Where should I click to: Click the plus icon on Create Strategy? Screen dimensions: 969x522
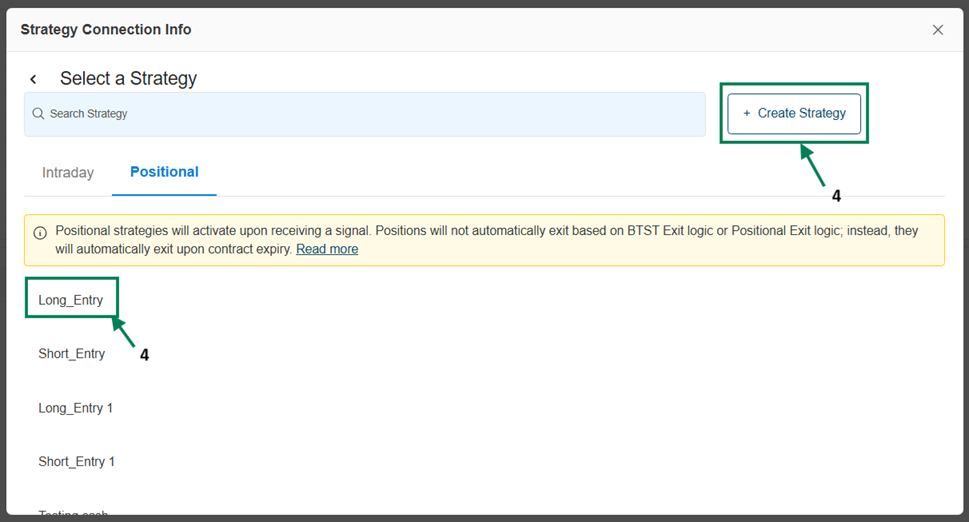click(746, 114)
